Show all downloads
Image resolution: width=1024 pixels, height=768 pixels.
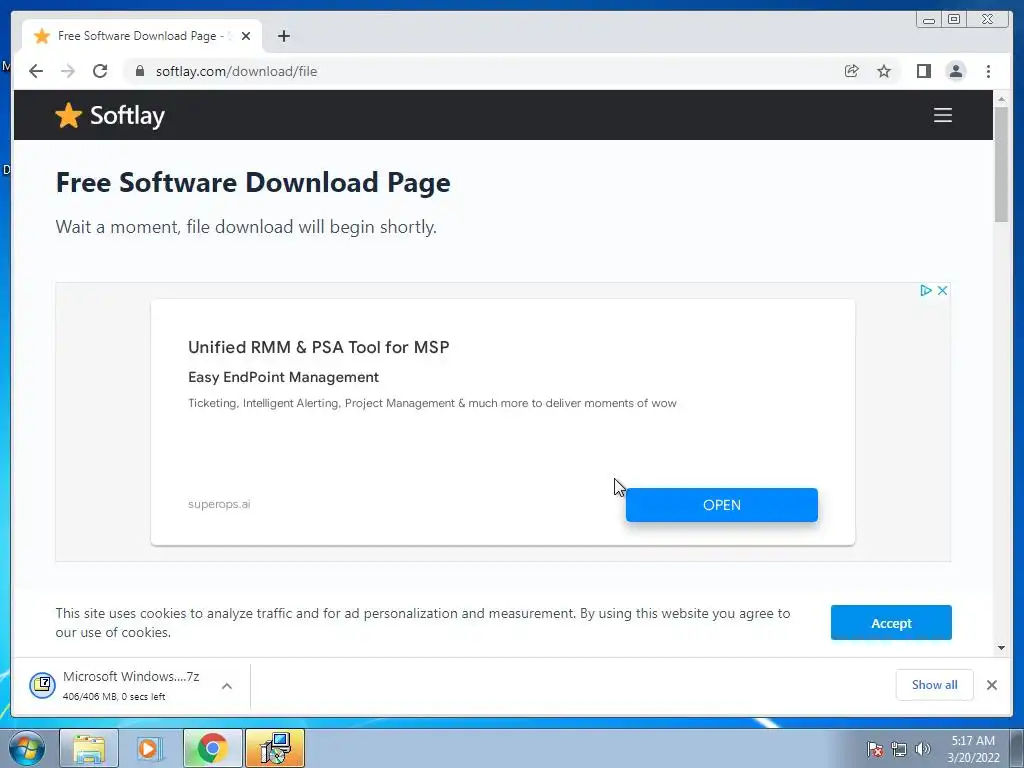(x=935, y=684)
